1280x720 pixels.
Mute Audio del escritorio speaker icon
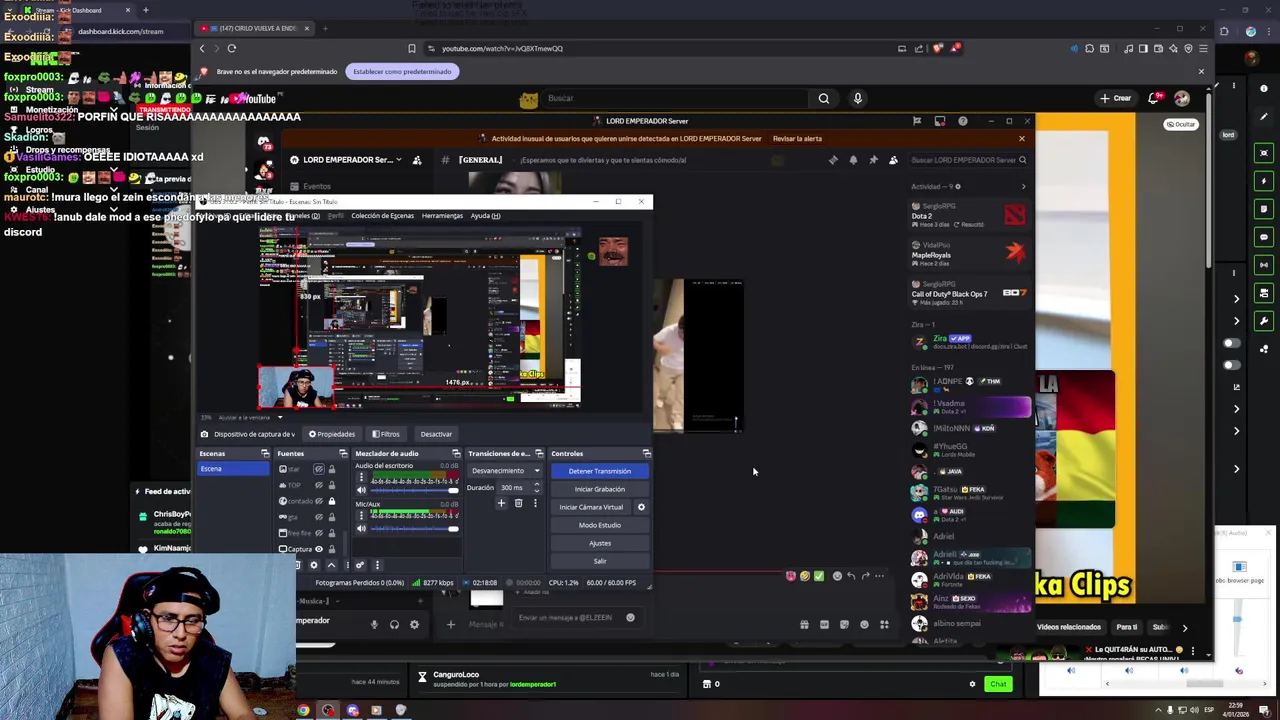(x=361, y=491)
